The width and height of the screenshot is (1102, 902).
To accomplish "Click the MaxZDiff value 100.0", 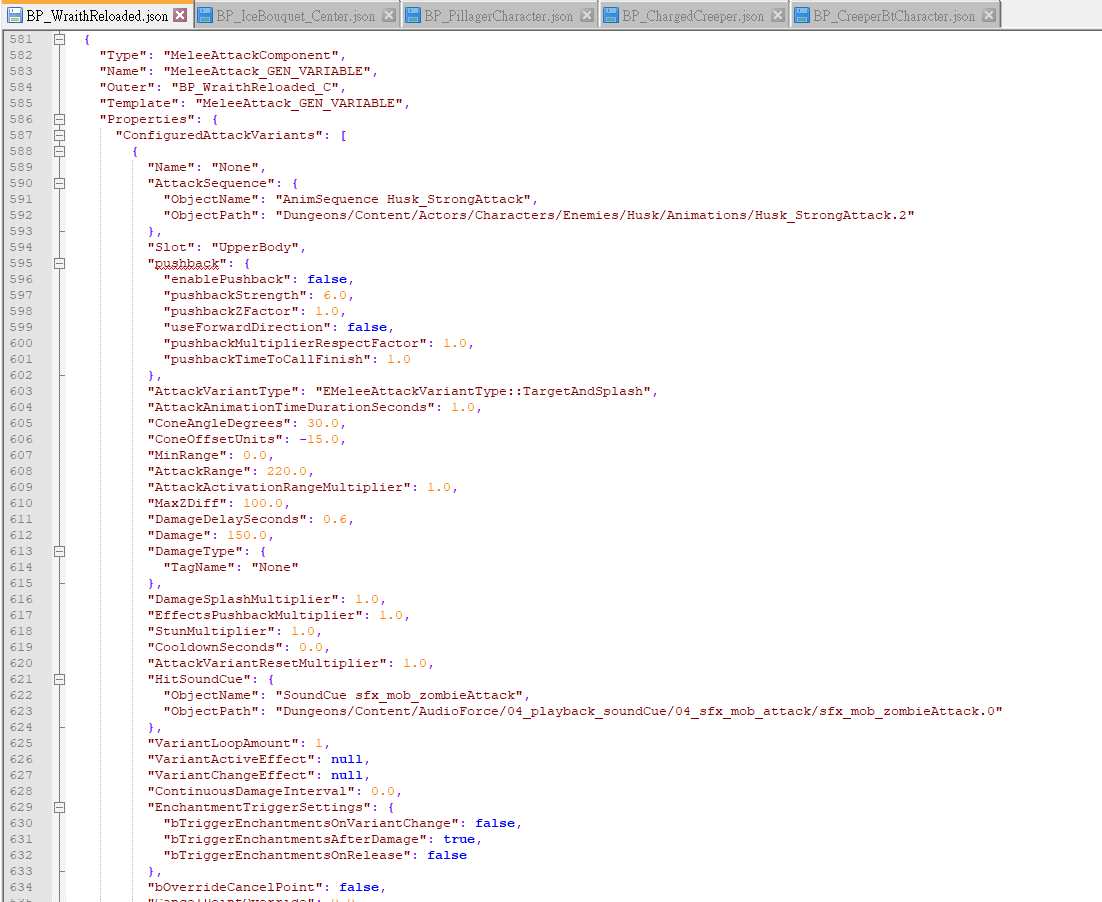I will pyautogui.click(x=263, y=503).
